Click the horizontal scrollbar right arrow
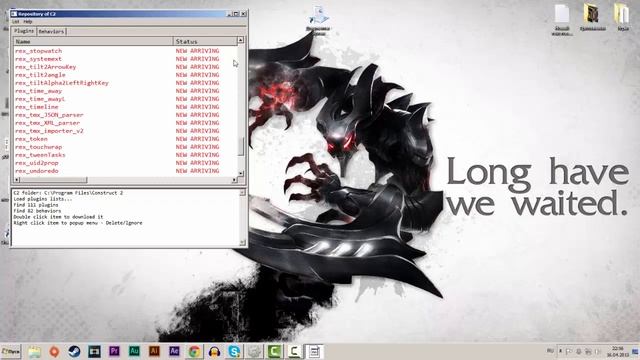This screenshot has width=640, height=360. point(234,180)
